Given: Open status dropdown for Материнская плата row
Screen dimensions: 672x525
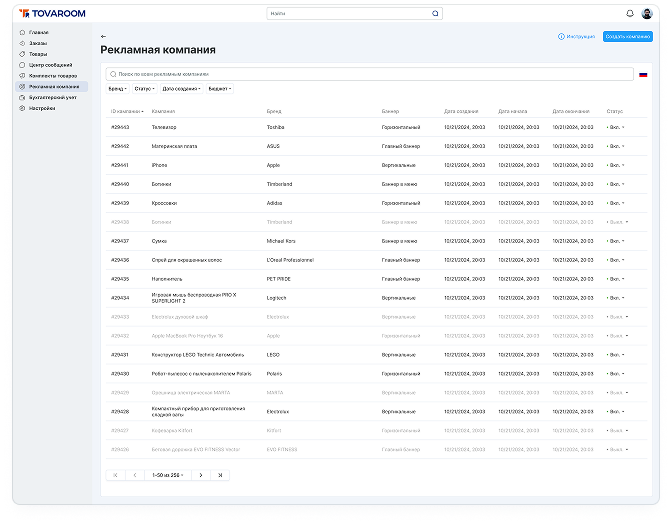Looking at the screenshot, I should [x=616, y=146].
